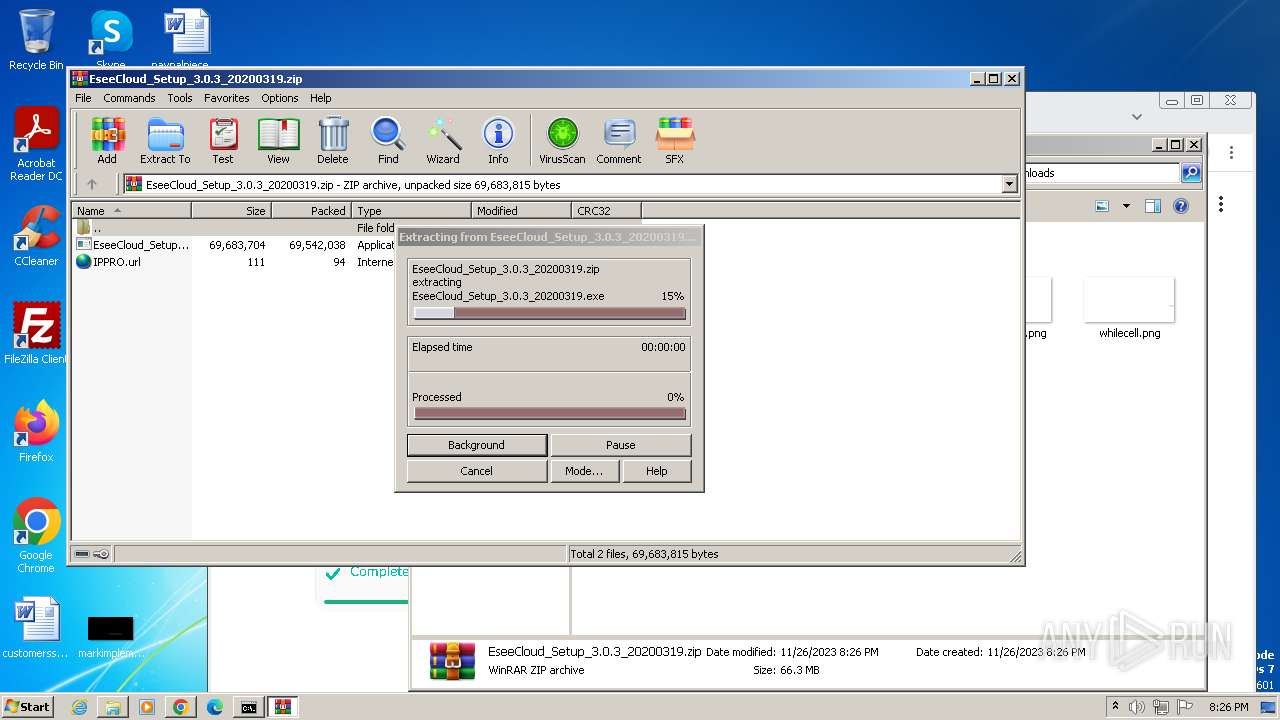Click the Background button in extraction dialog
This screenshot has height=720, width=1280.
click(x=477, y=445)
